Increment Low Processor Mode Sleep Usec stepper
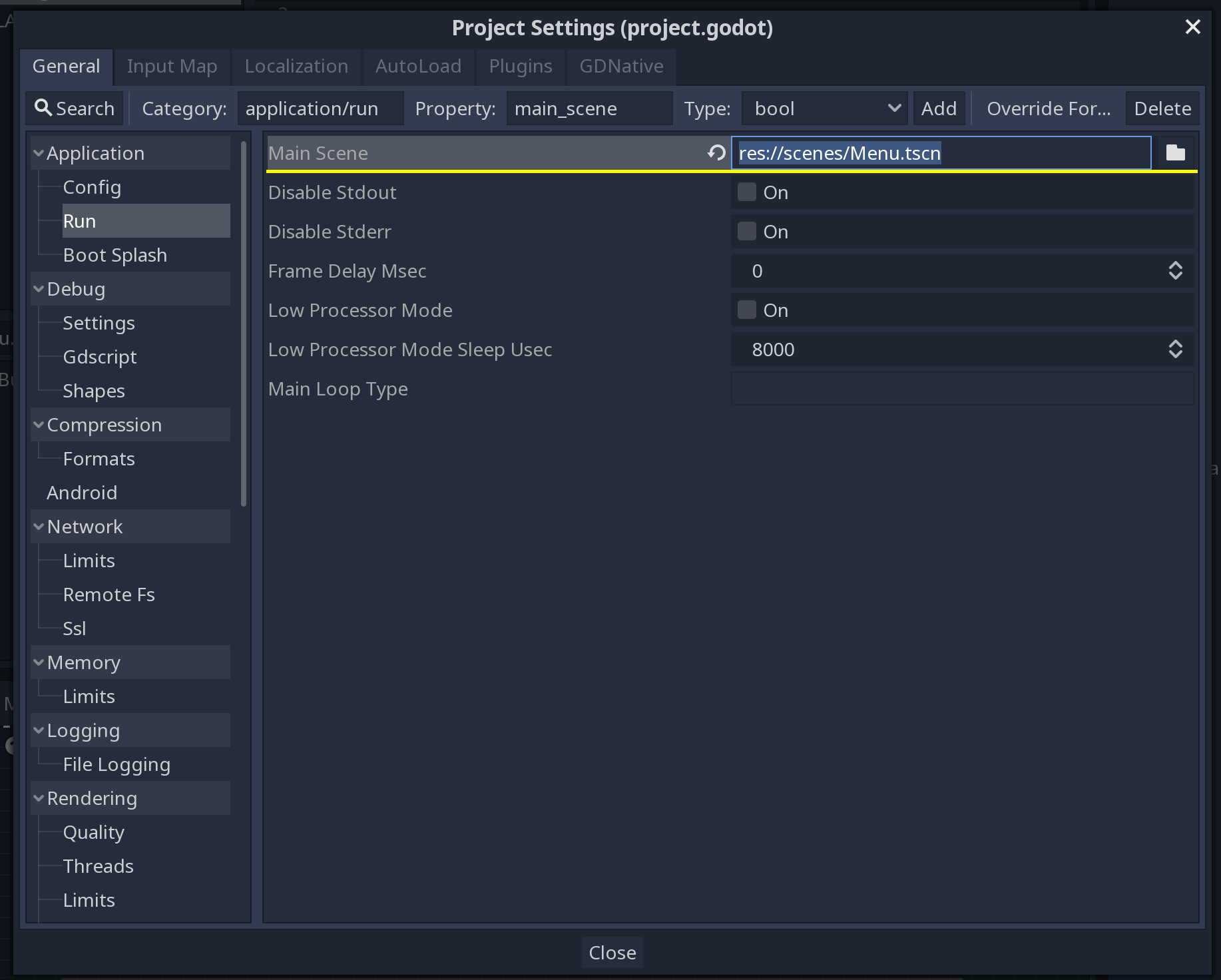The image size is (1221, 980). (1176, 345)
